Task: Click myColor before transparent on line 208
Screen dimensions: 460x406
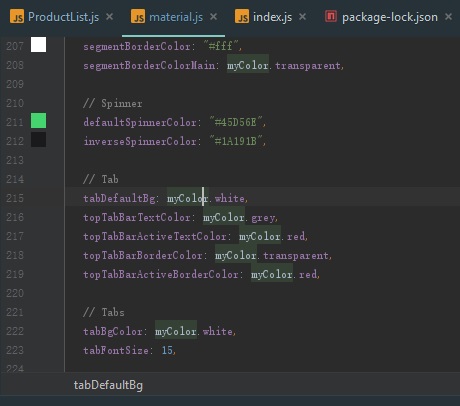Action: pyautogui.click(x=248, y=65)
